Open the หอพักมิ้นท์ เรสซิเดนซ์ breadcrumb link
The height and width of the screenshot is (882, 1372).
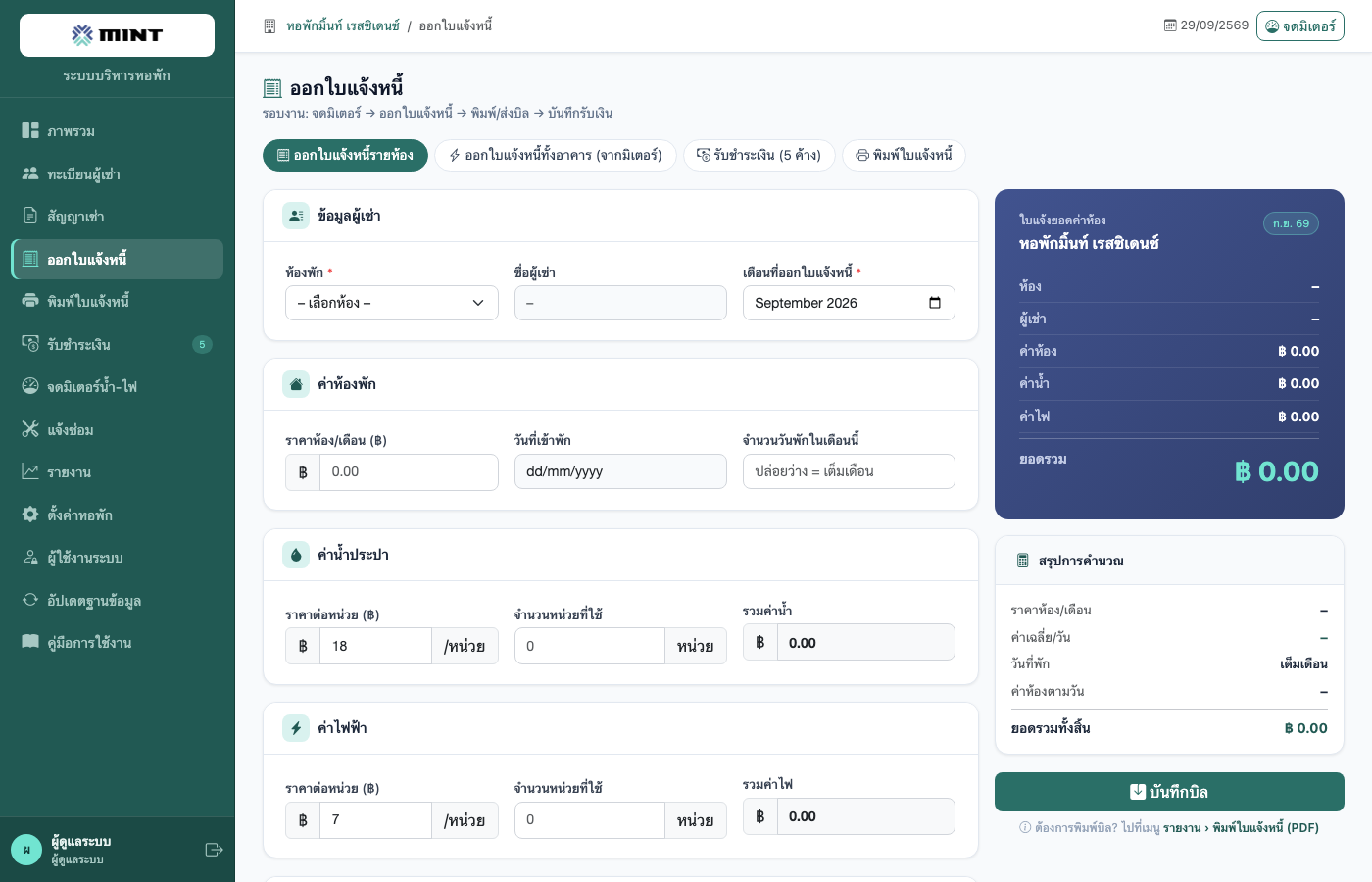tap(343, 26)
